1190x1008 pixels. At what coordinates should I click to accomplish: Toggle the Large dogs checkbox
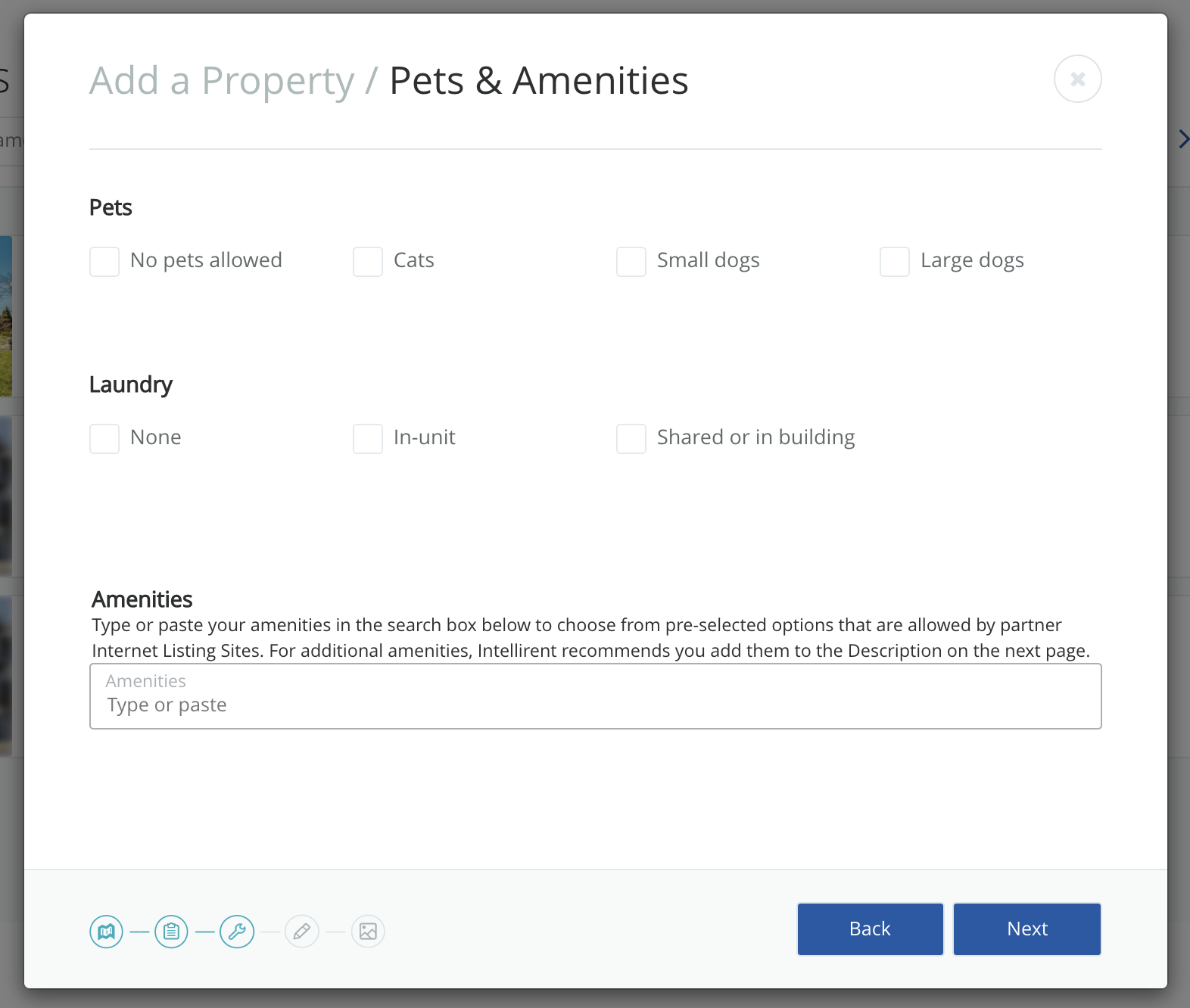point(895,262)
